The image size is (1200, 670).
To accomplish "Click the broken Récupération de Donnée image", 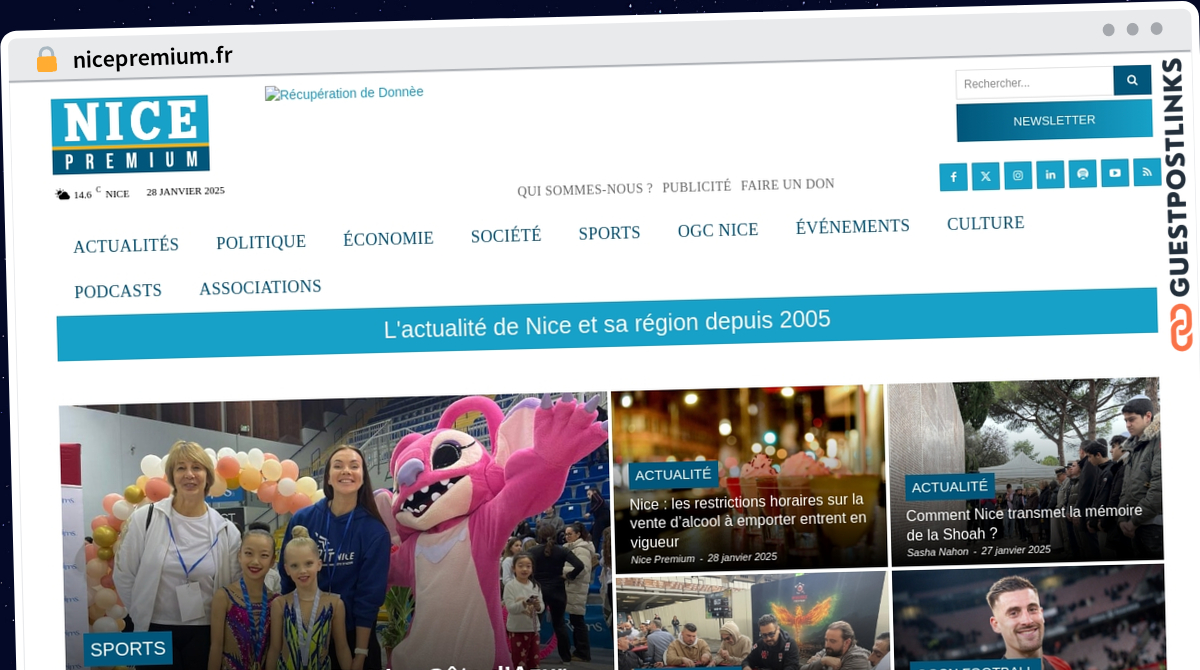I will (x=344, y=93).
